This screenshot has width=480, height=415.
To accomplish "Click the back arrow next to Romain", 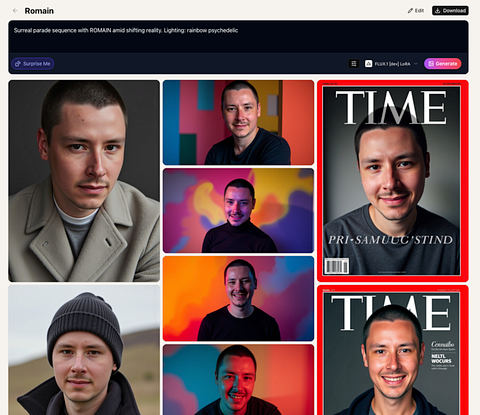I will coord(15,11).
